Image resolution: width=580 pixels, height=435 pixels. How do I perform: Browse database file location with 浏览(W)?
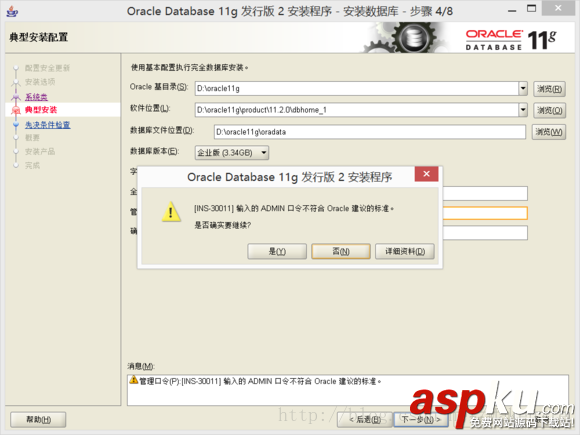pyautogui.click(x=549, y=132)
